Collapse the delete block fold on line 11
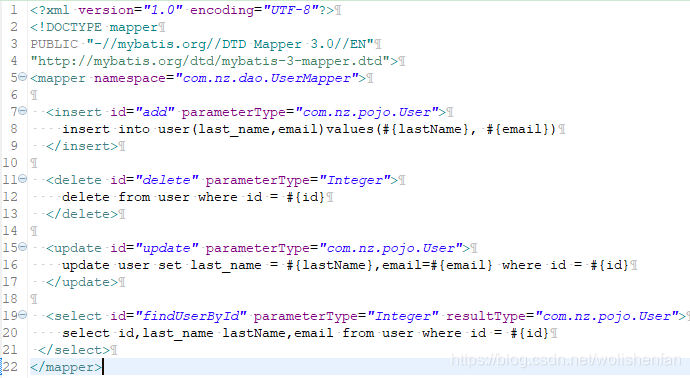690x378 pixels. [x=22, y=179]
